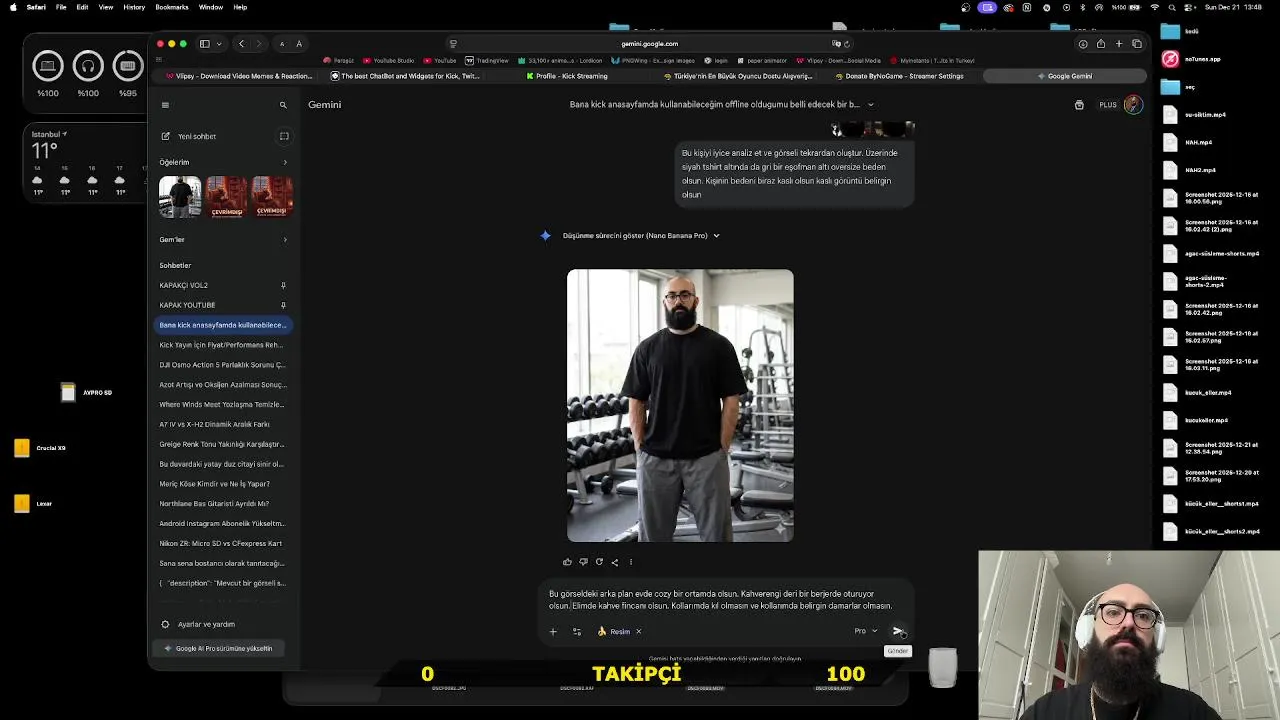
Task: Select Crucial X9 drive on desktop
Action: [40, 448]
